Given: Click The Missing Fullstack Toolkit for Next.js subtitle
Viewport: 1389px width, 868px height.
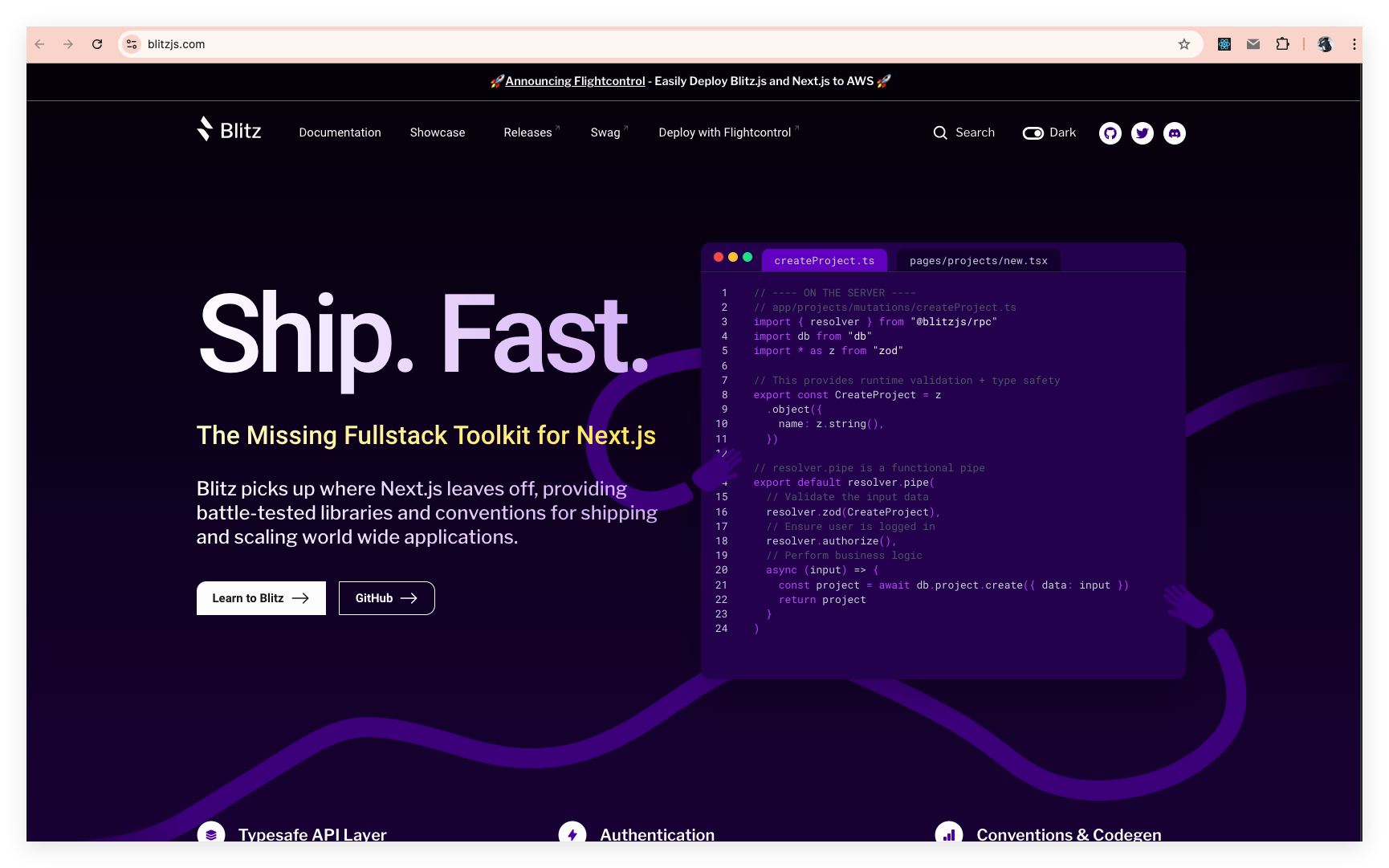Looking at the screenshot, I should (x=426, y=435).
